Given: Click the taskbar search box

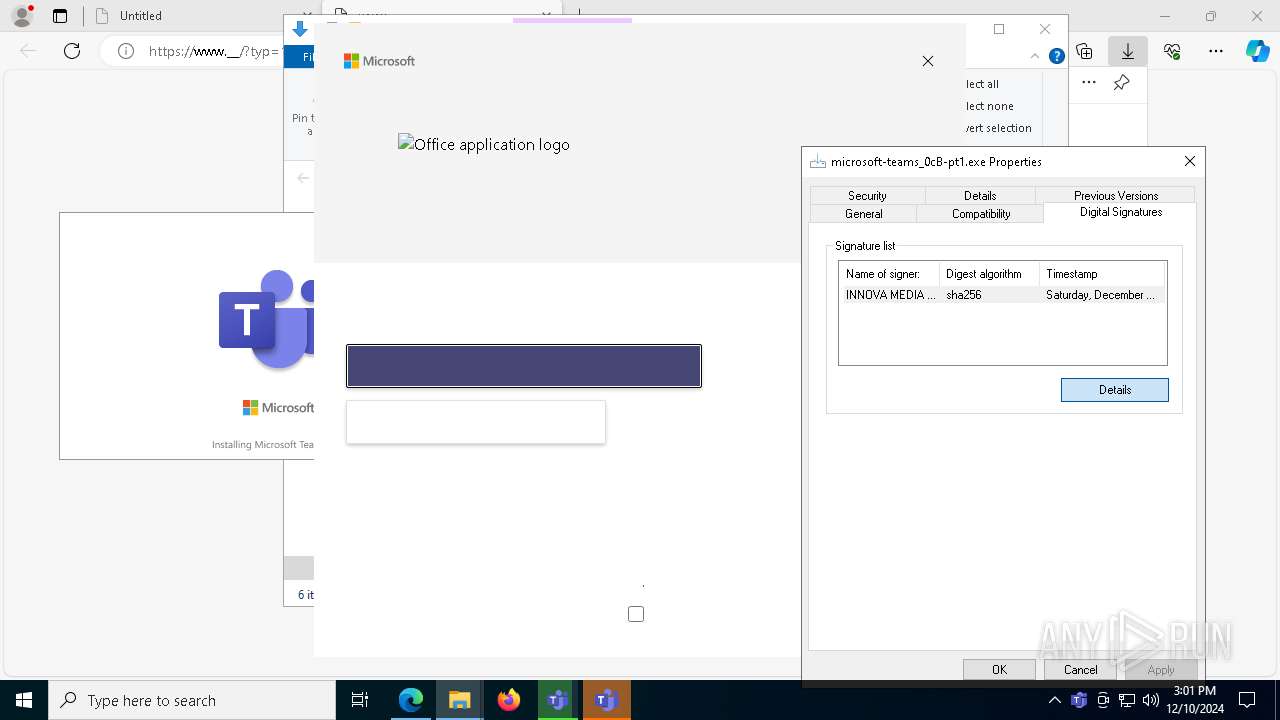Looking at the screenshot, I should 192,700.
